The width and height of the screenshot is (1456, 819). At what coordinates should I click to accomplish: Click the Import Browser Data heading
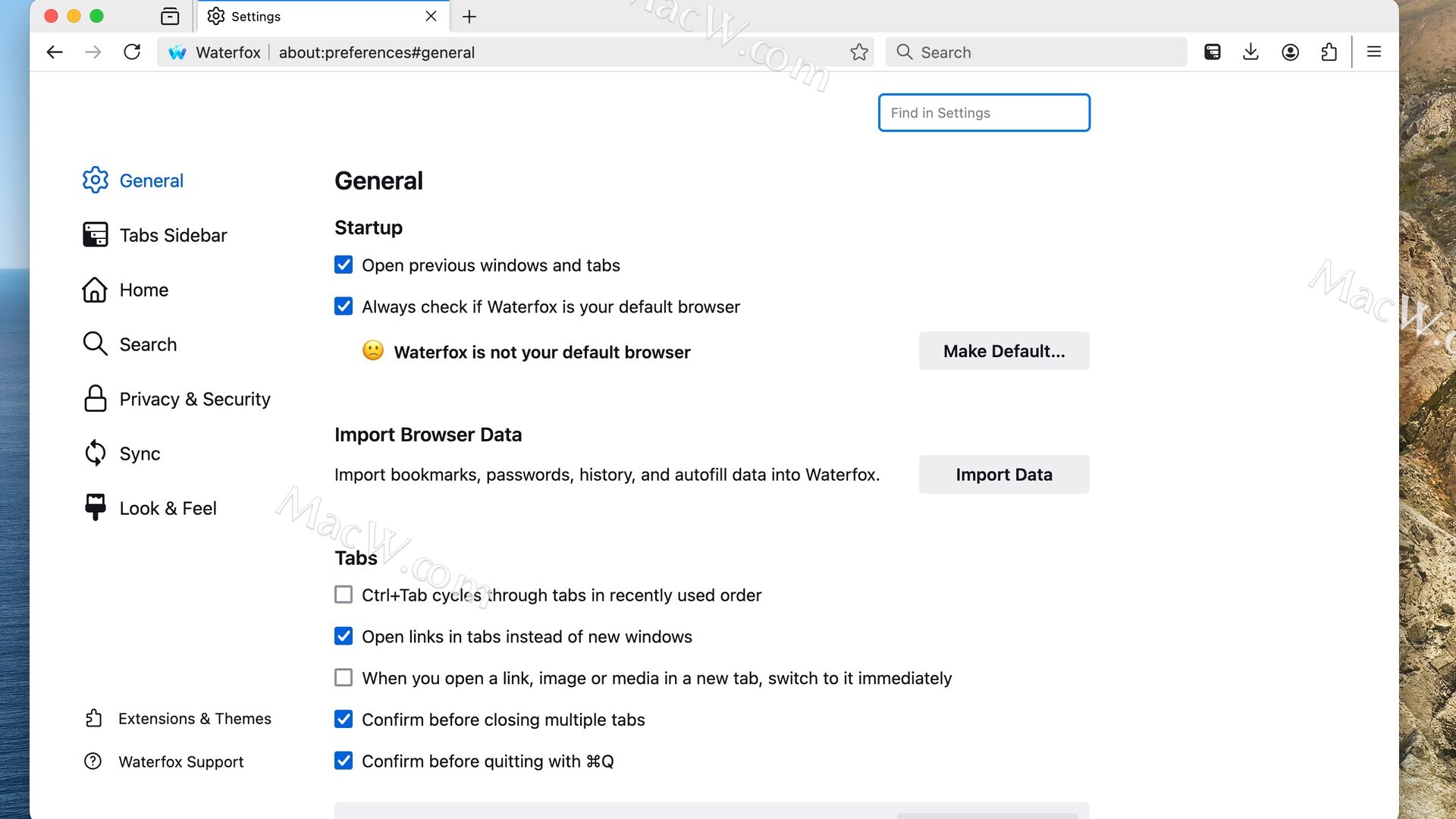pyautogui.click(x=428, y=435)
